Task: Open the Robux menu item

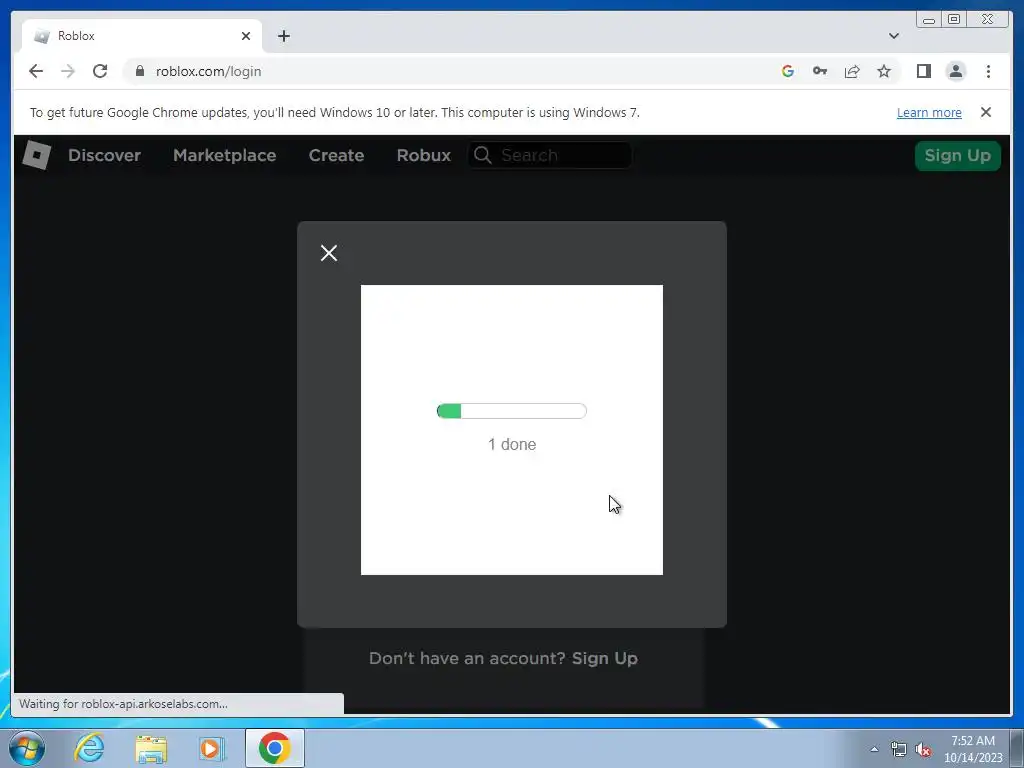Action: [x=424, y=155]
